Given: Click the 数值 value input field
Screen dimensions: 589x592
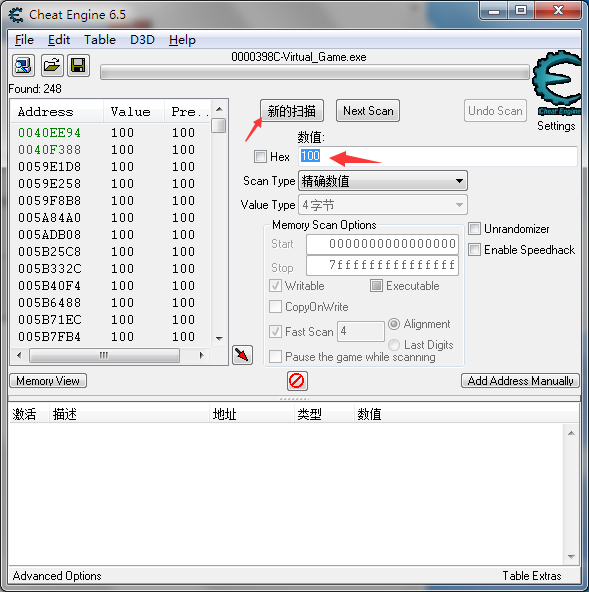Looking at the screenshot, I should click(x=438, y=156).
